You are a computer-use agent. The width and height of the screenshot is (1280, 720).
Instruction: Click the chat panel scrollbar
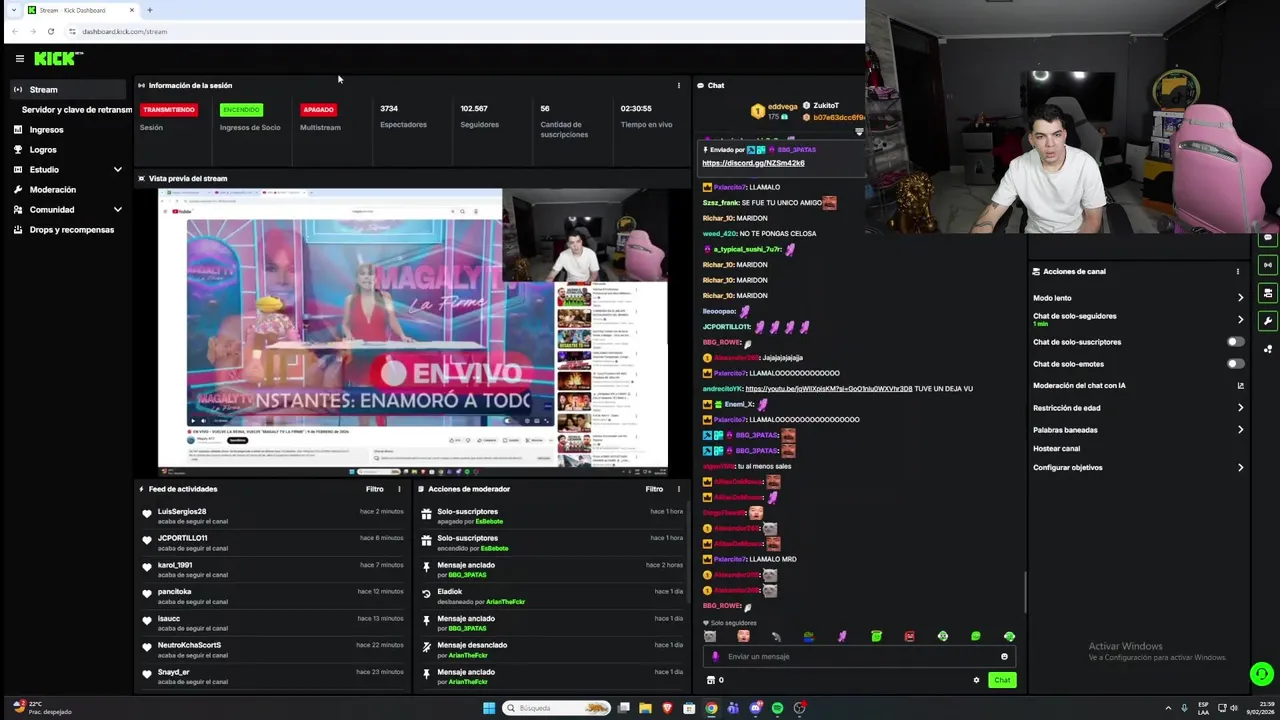point(1025,592)
